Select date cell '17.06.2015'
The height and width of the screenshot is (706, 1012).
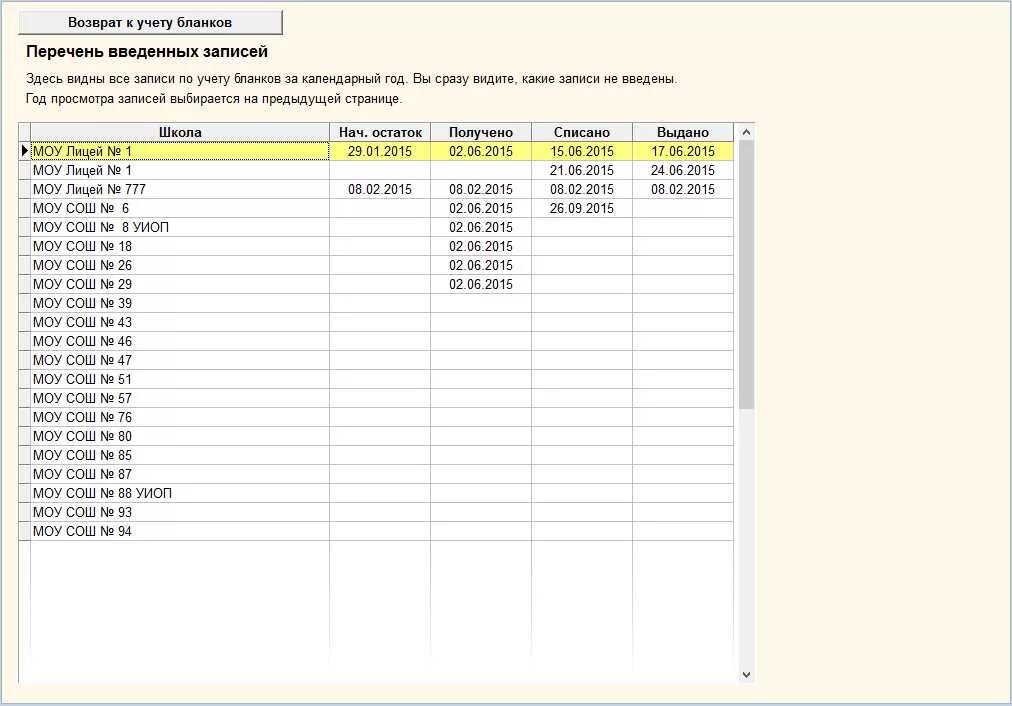[683, 152]
